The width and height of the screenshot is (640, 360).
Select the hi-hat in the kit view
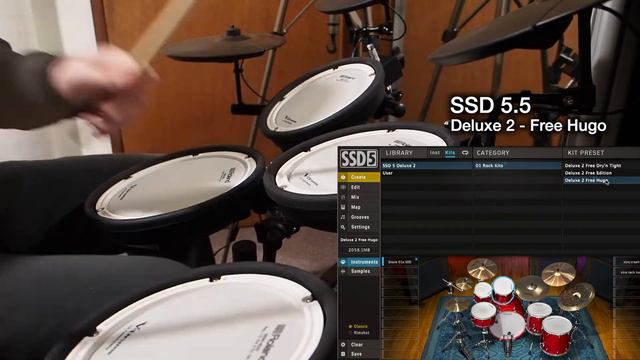click(456, 305)
